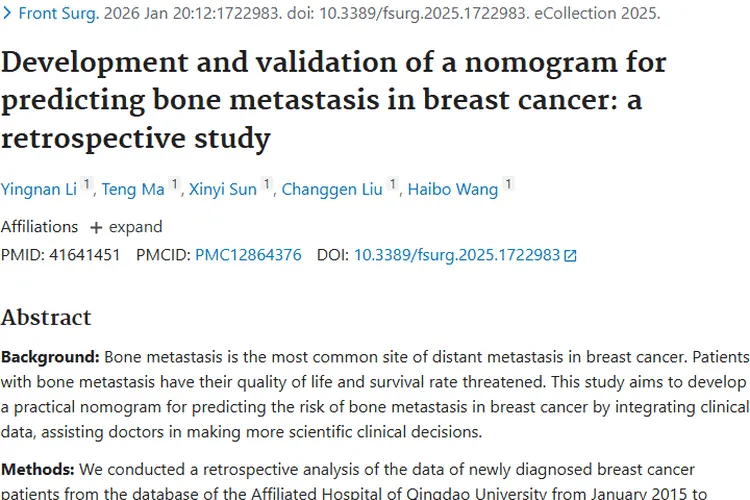Show affiliation 1 superscript for Yingnan Li
The image size is (750, 500).
click(87, 184)
